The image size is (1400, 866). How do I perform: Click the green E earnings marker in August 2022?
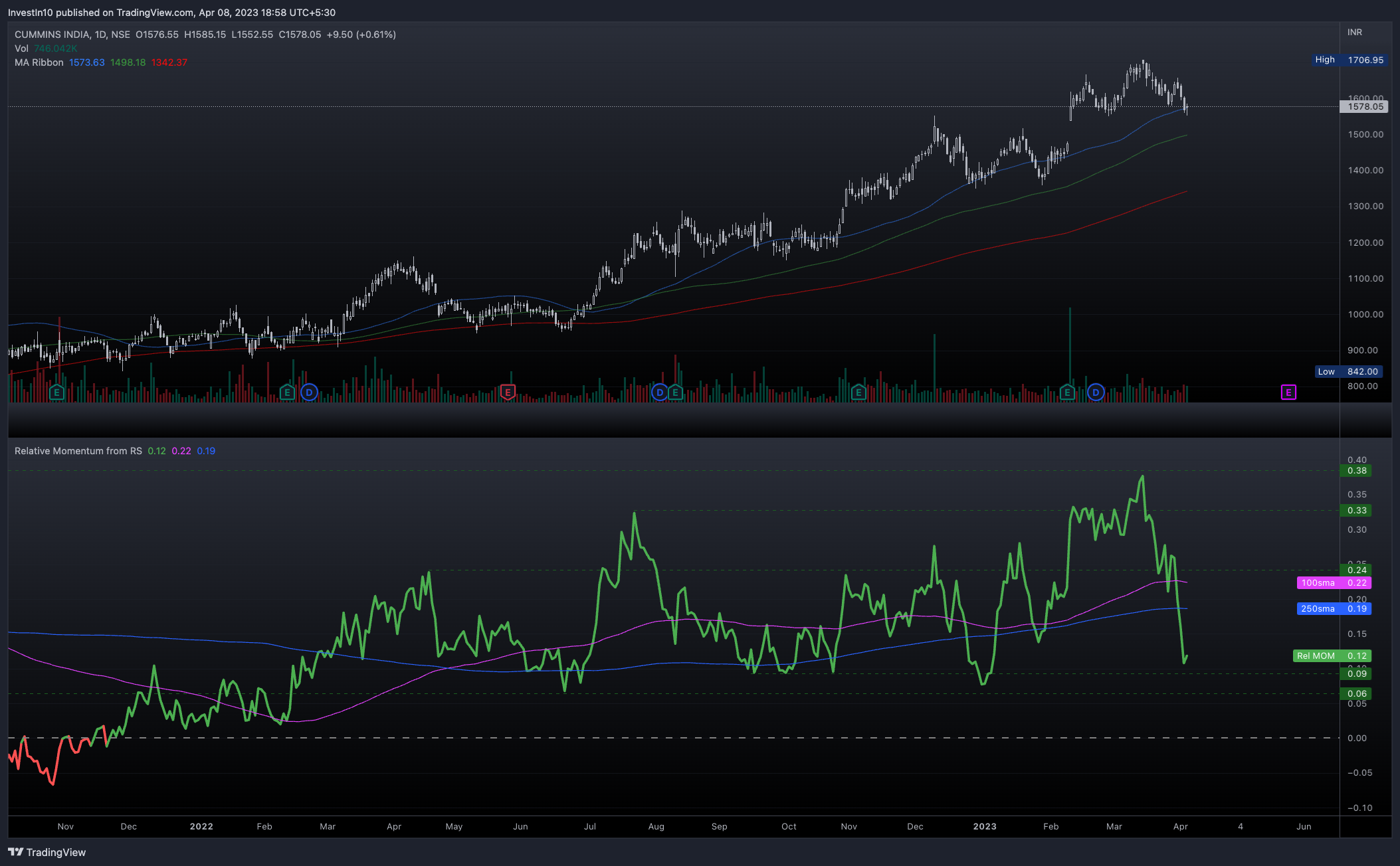[675, 392]
